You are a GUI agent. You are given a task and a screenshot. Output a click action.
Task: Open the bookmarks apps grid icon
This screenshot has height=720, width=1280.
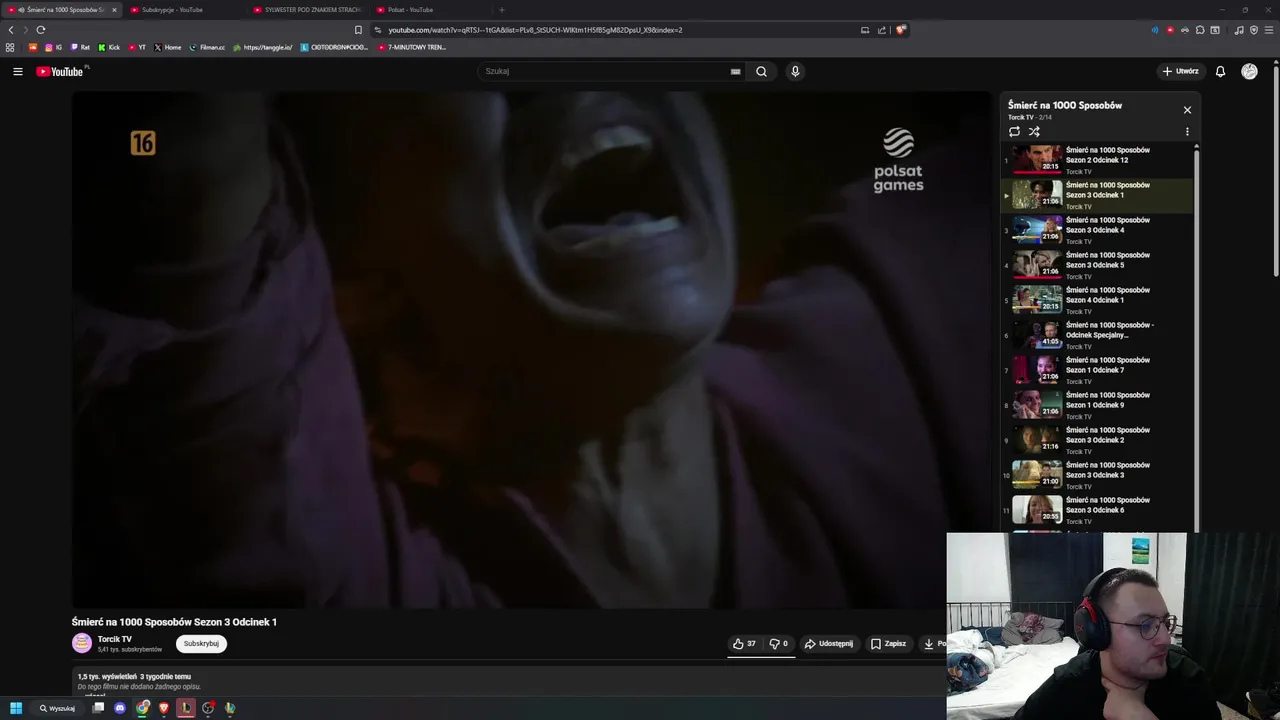10,47
